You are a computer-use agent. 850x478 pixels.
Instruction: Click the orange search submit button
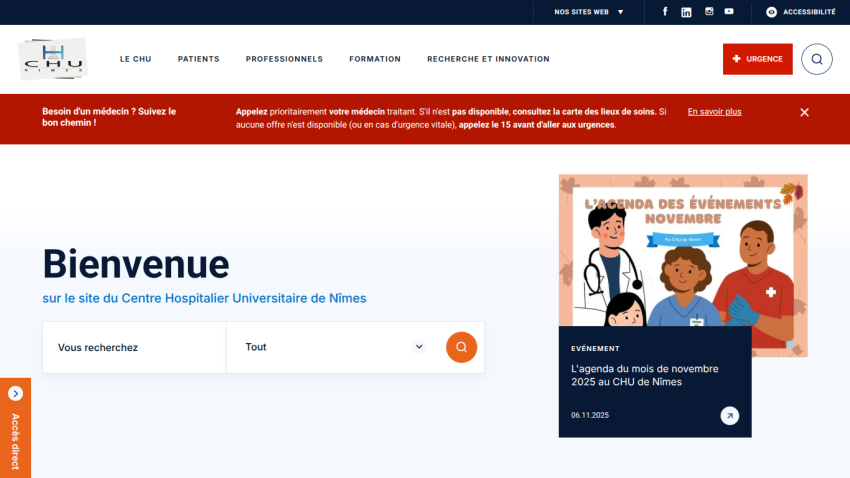point(461,347)
